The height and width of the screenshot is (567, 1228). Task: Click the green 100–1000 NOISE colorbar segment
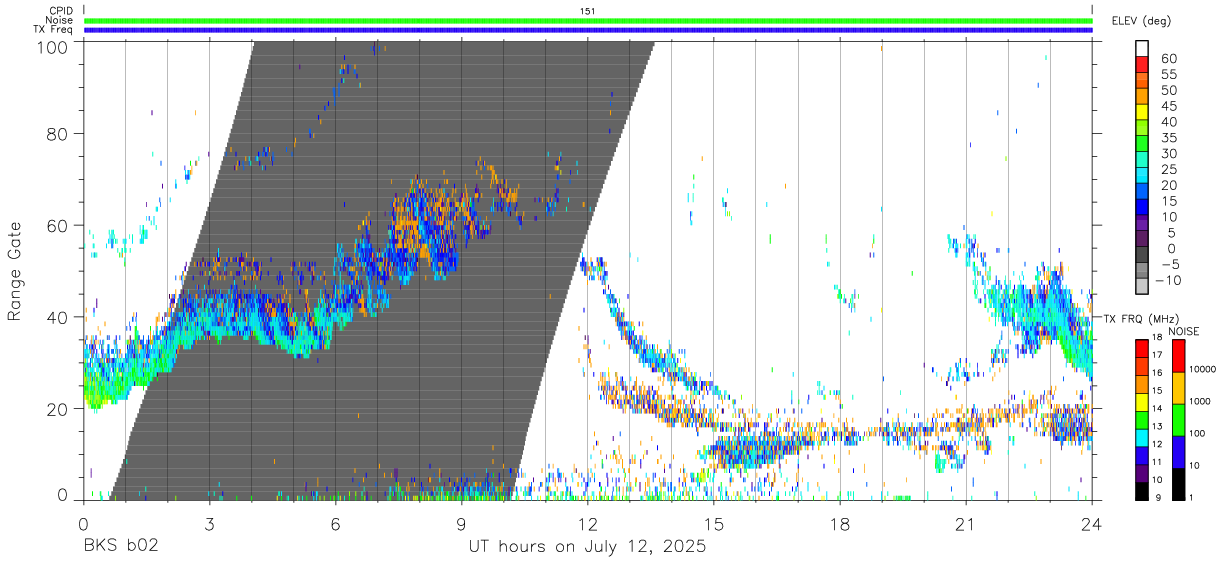click(1177, 418)
